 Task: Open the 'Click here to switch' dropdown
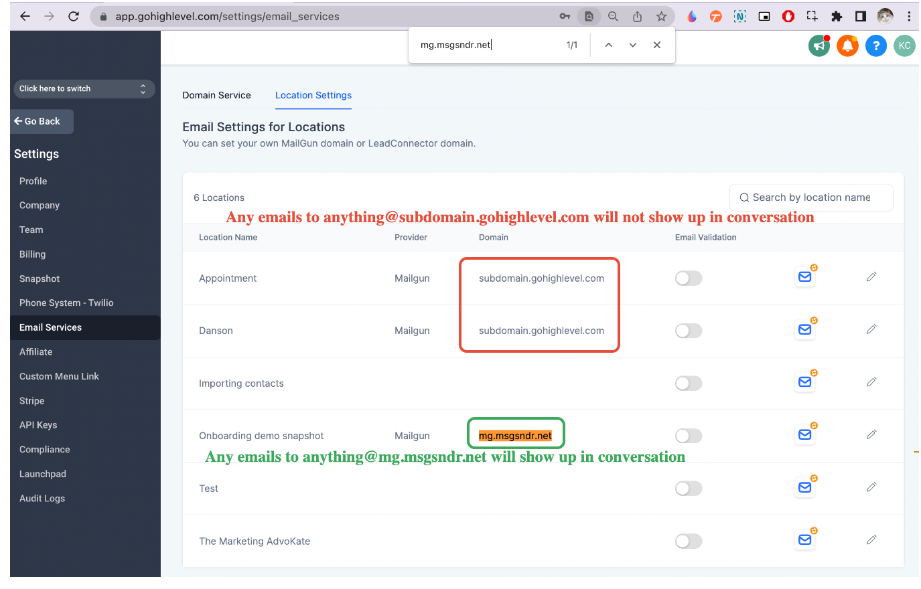pos(84,89)
